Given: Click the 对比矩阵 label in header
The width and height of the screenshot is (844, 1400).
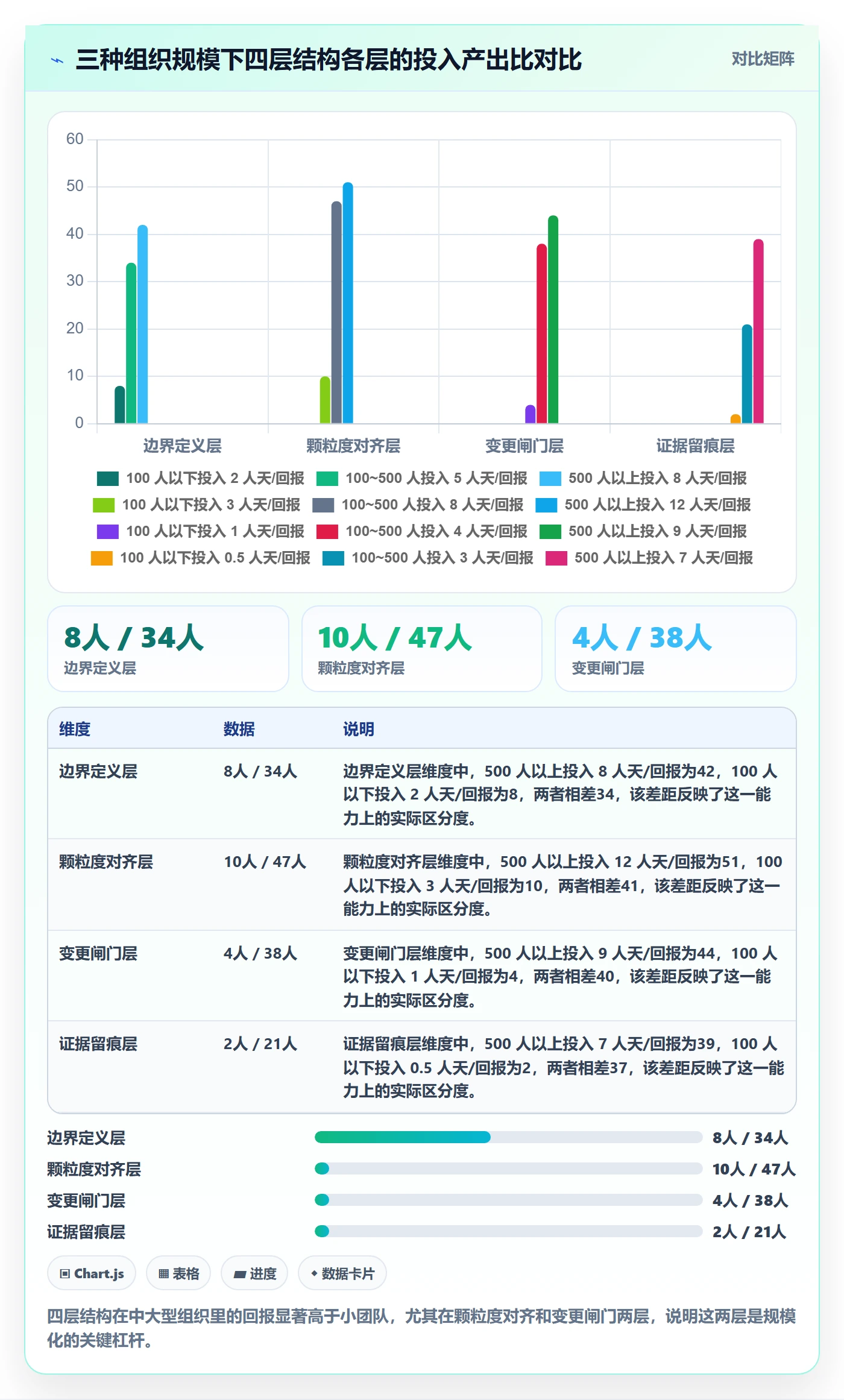Looking at the screenshot, I should click(763, 58).
